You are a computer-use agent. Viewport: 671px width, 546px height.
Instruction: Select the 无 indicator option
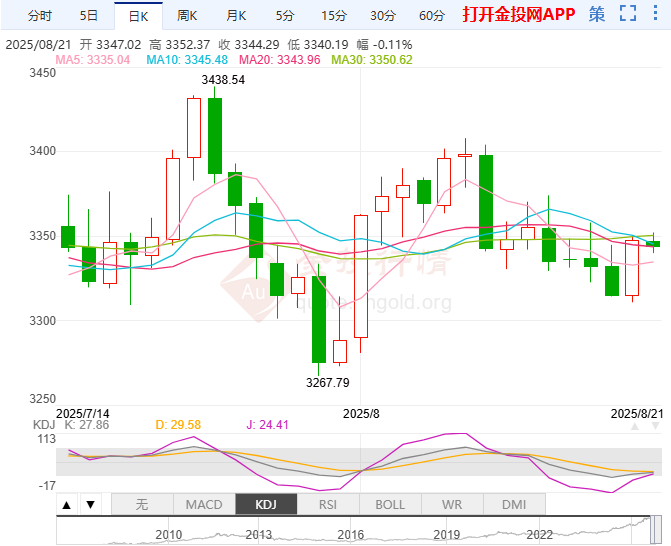(x=142, y=504)
